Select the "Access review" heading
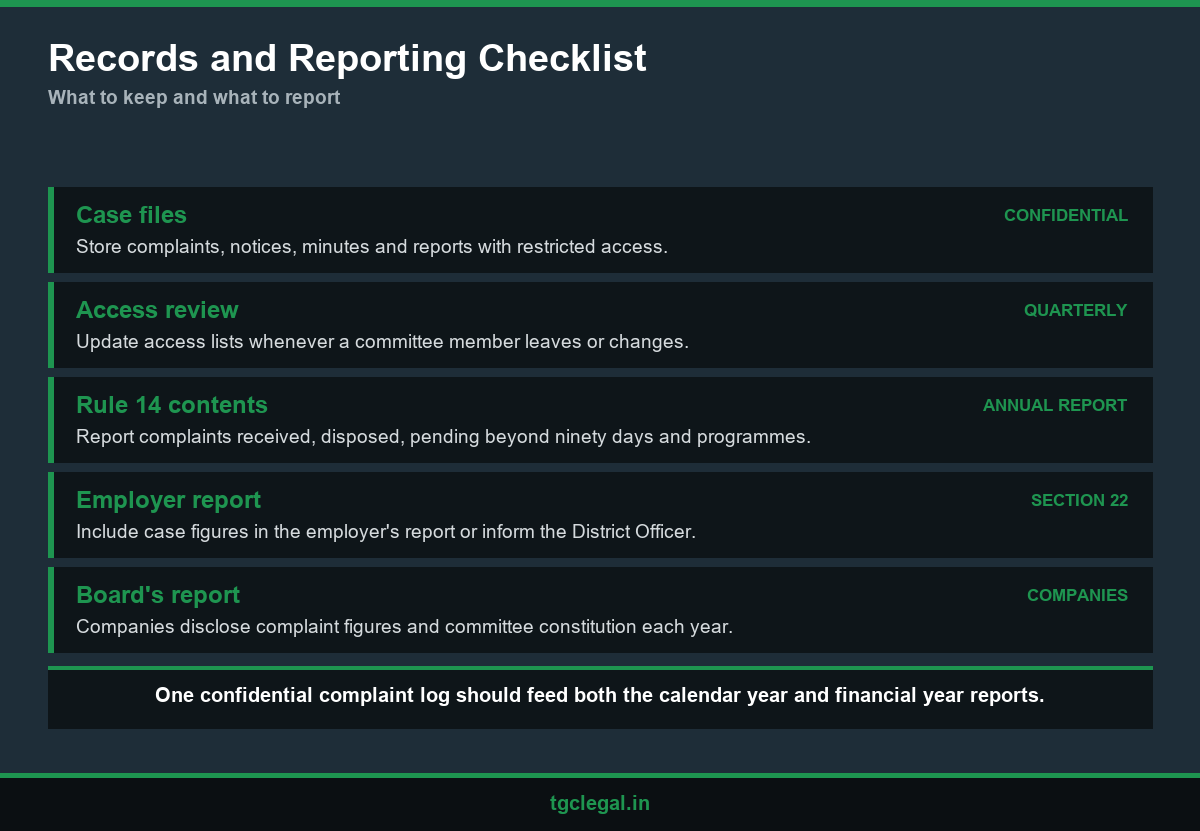 point(157,310)
